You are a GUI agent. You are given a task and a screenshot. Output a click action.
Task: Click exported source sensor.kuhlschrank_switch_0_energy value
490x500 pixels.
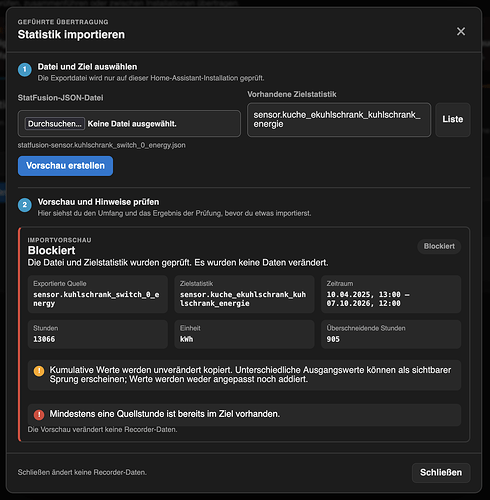tap(96, 299)
